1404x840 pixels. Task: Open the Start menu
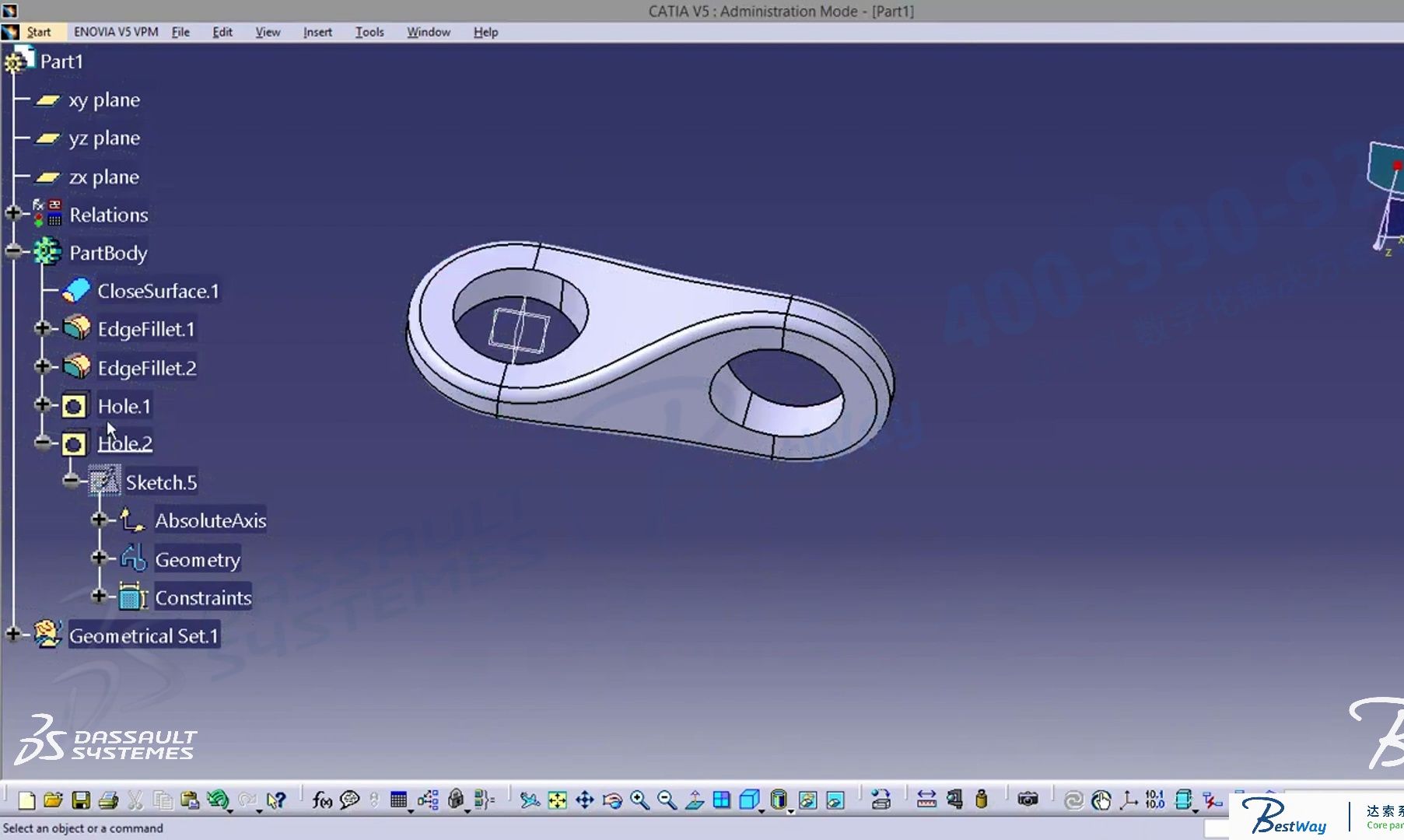click(x=38, y=32)
